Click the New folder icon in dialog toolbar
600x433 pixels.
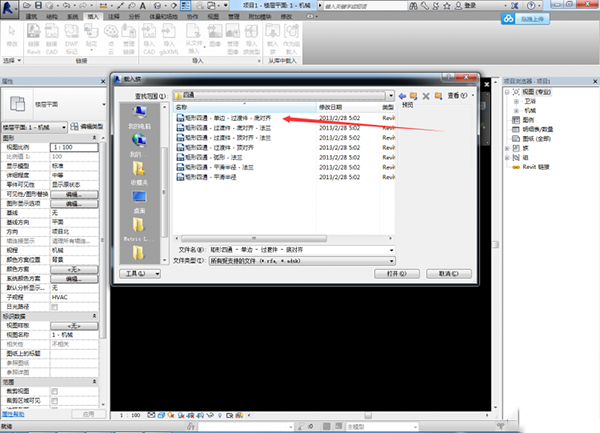(438, 96)
